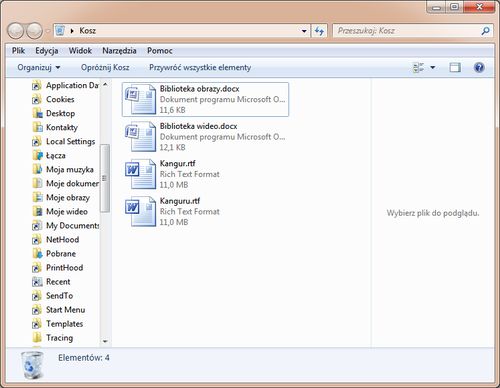Select SendTo in navigation tree
Image resolution: width=500 pixels, height=388 pixels.
coord(59,296)
